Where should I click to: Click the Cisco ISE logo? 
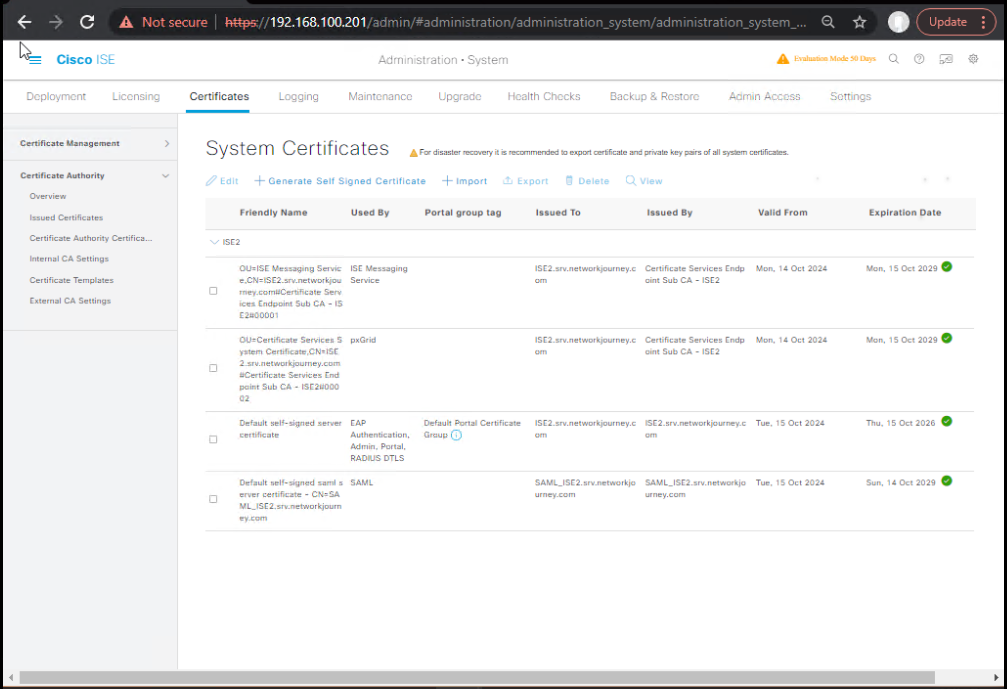85,60
